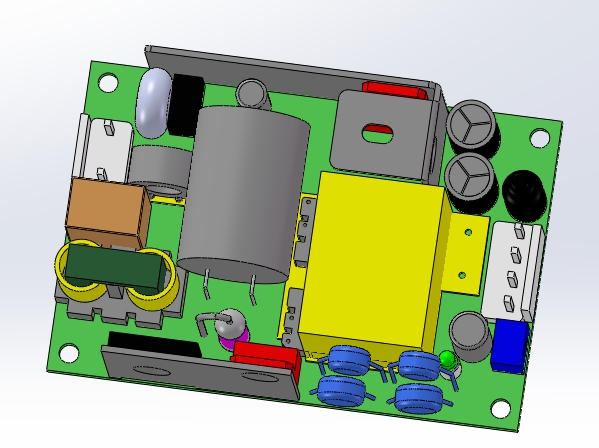This screenshot has width=599, height=448.
Task: Click the upper-left blue disc capacitor
Action: click(x=349, y=360)
